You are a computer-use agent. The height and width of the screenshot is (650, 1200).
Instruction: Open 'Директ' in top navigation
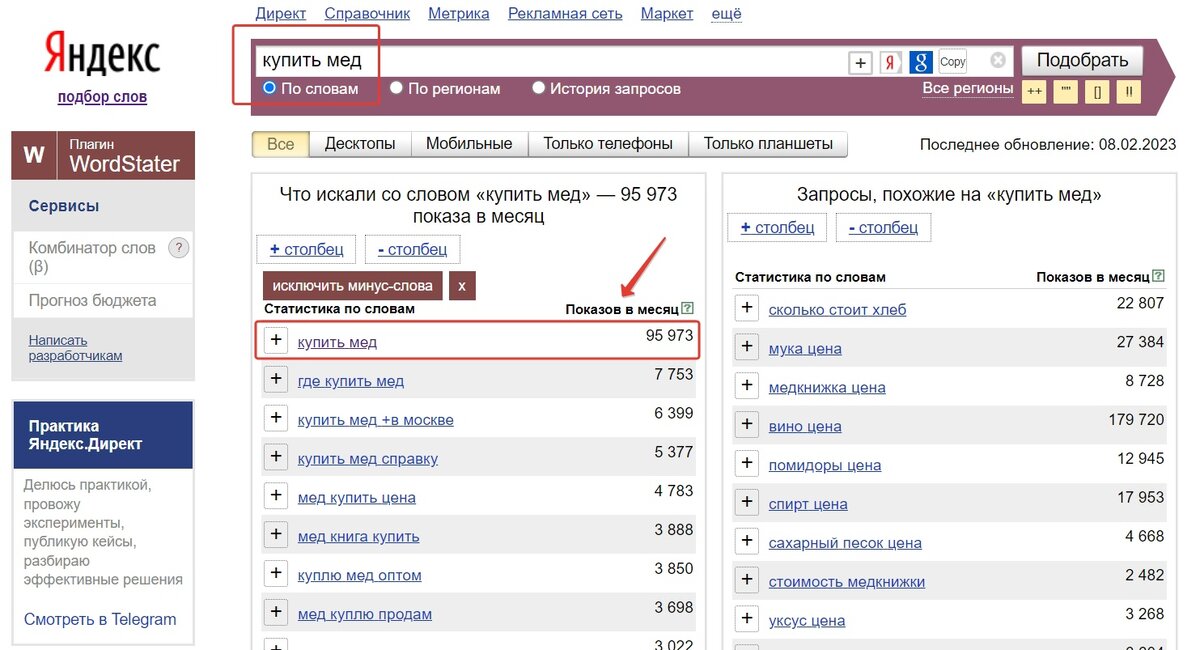coord(281,13)
